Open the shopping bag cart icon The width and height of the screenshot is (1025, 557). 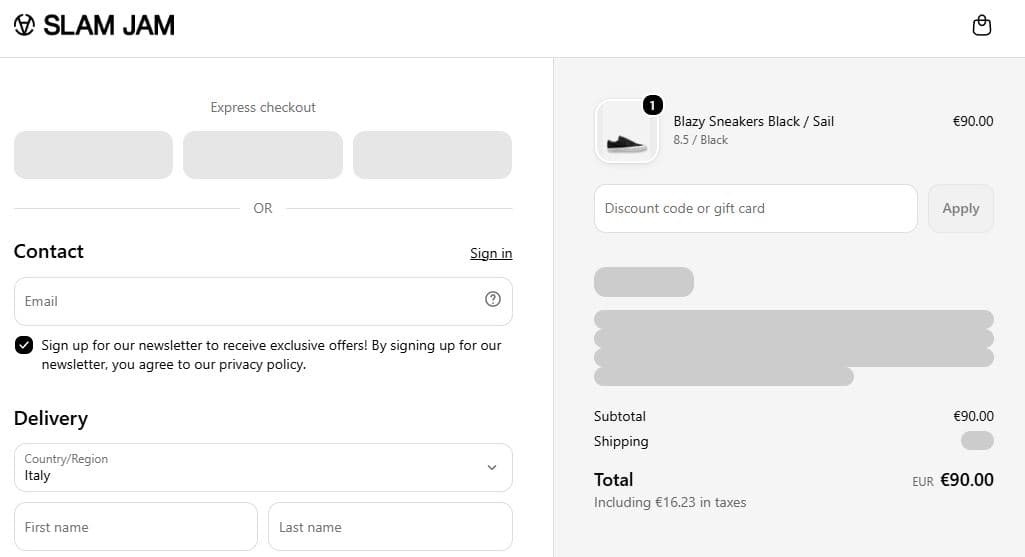tap(981, 25)
